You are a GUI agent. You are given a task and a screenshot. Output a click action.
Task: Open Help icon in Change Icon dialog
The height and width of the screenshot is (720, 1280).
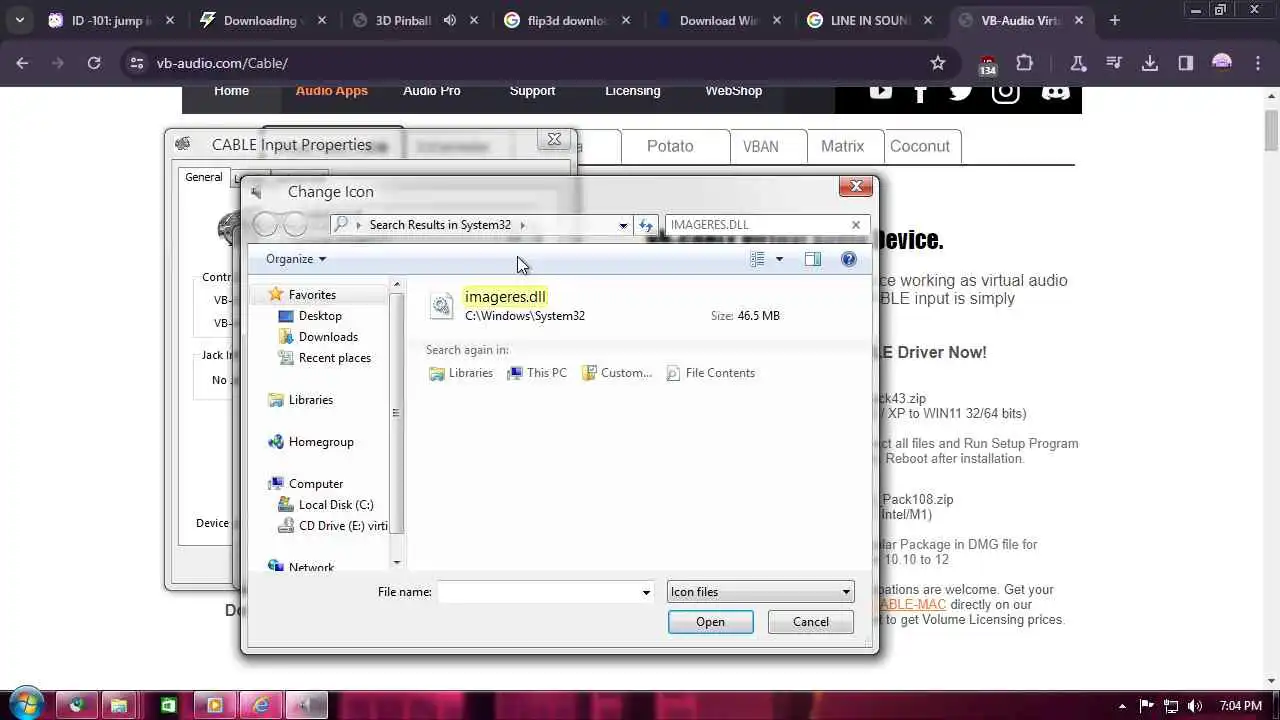[849, 259]
